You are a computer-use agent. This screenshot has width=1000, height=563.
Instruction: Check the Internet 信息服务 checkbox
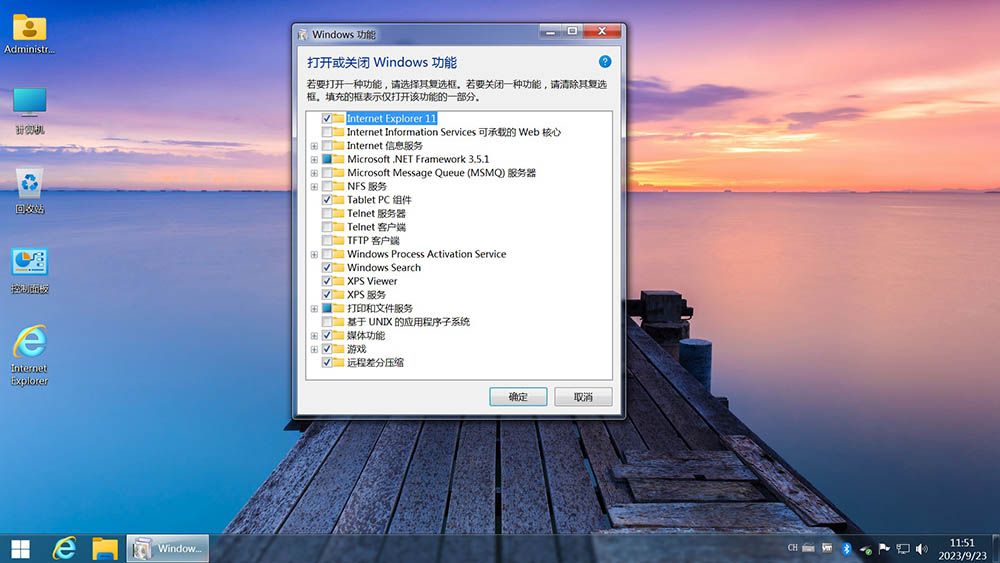click(x=327, y=146)
